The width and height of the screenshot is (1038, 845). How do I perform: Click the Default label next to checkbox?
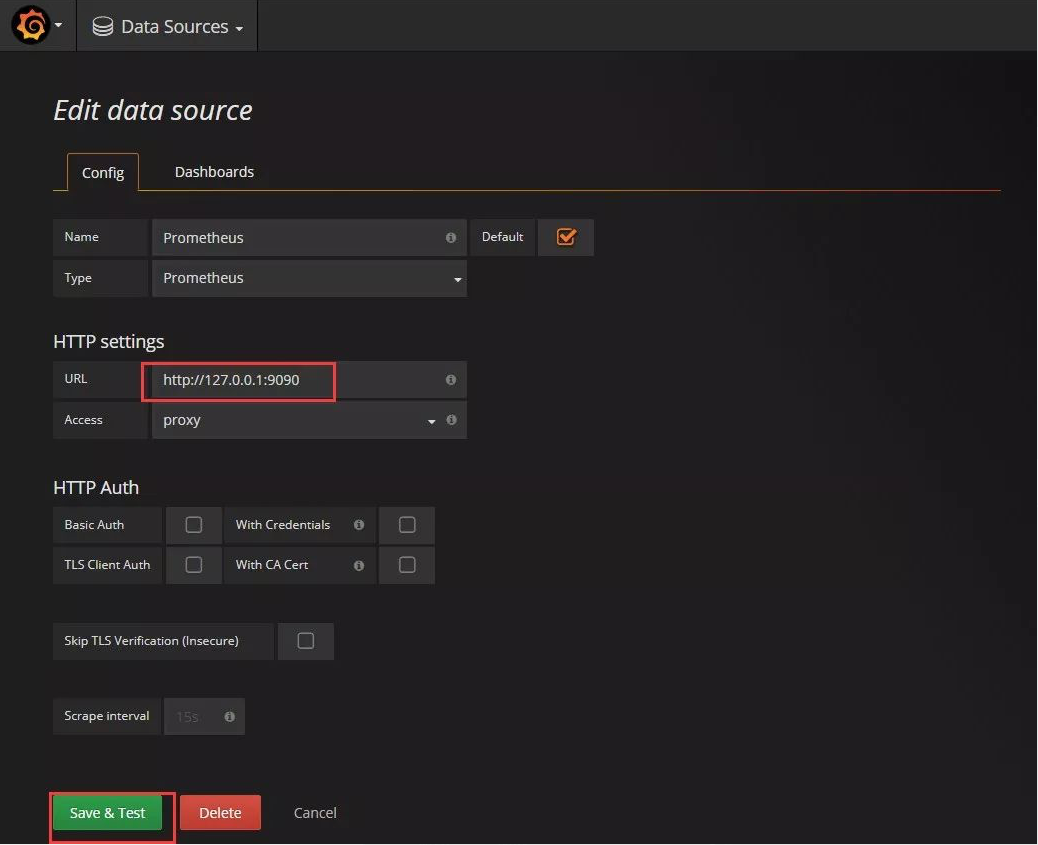pos(502,236)
